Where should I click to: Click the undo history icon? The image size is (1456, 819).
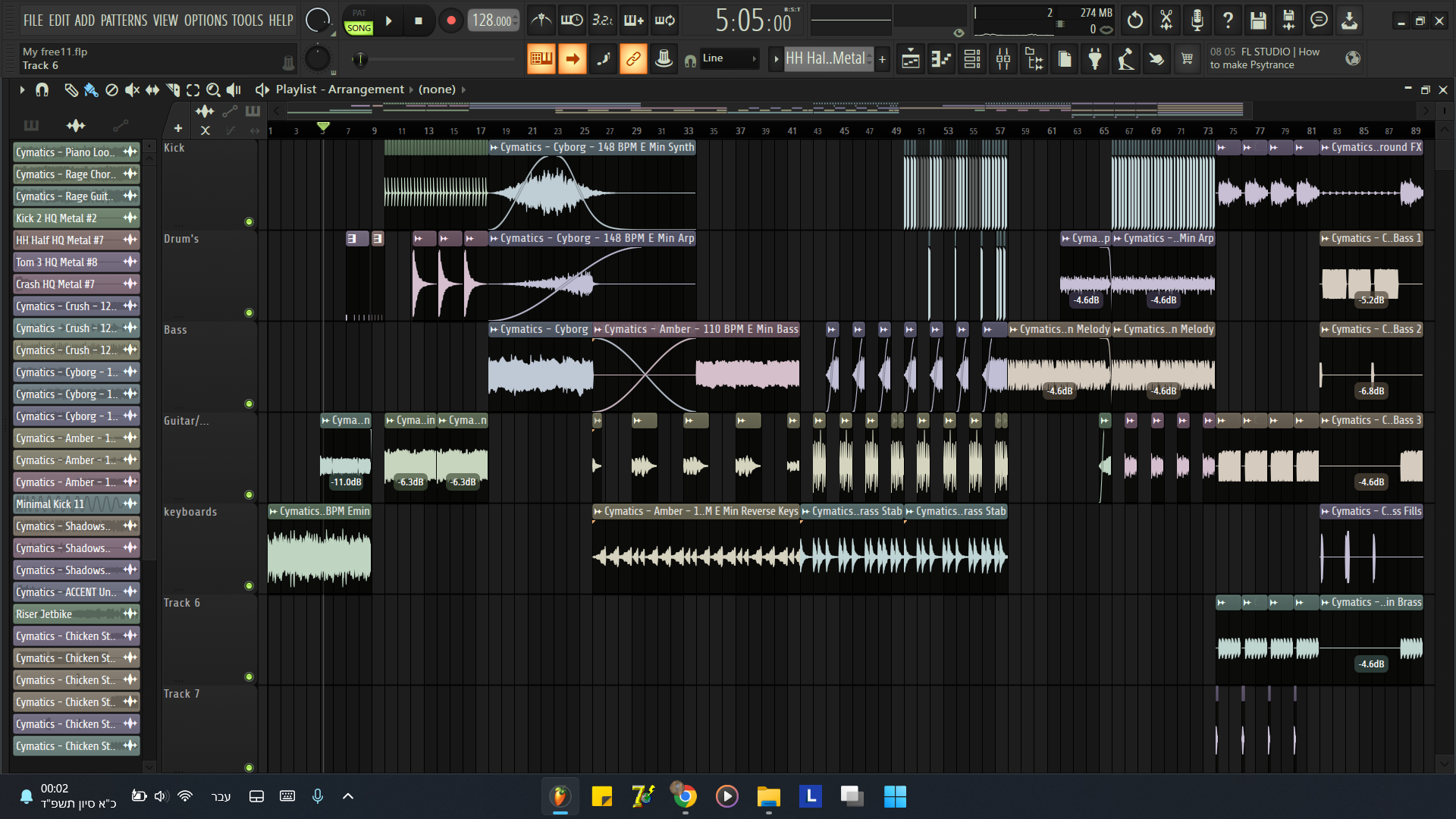(1135, 20)
